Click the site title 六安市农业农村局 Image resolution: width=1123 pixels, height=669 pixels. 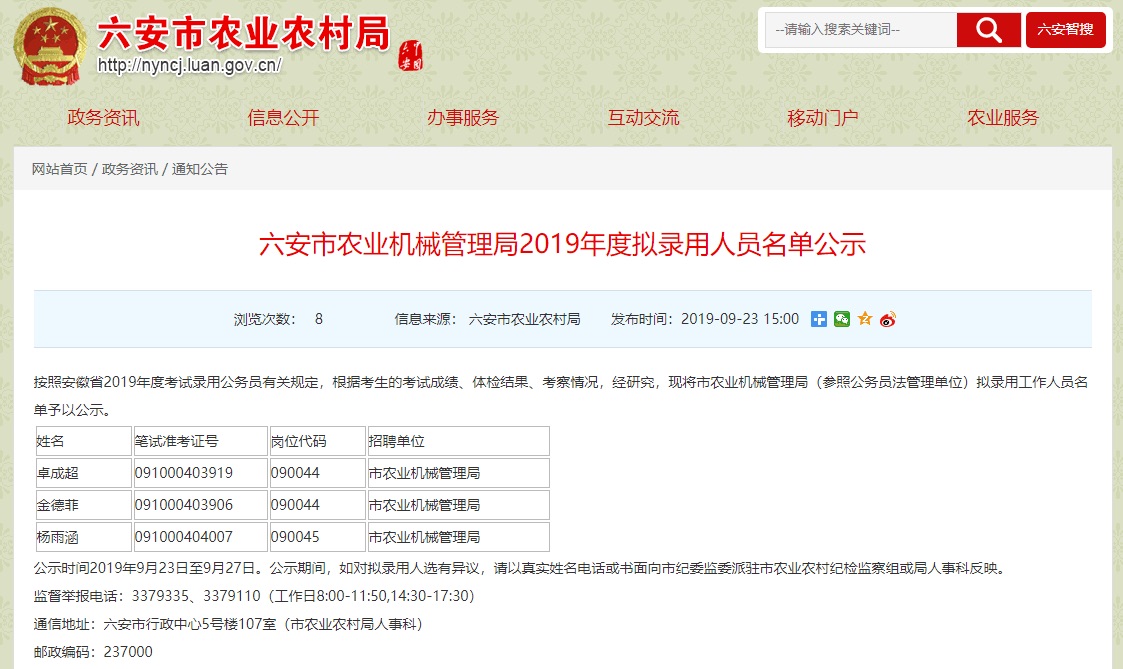point(244,33)
